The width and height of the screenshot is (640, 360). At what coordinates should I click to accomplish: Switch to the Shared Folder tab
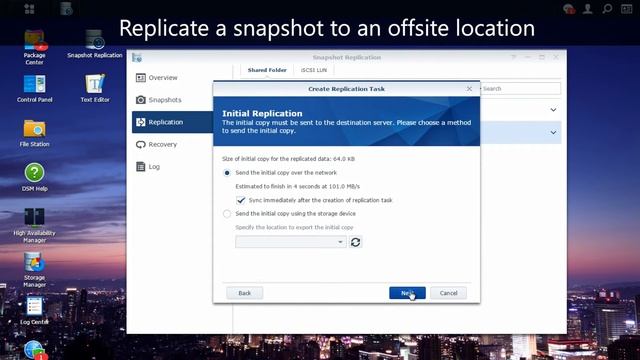[x=267, y=70]
